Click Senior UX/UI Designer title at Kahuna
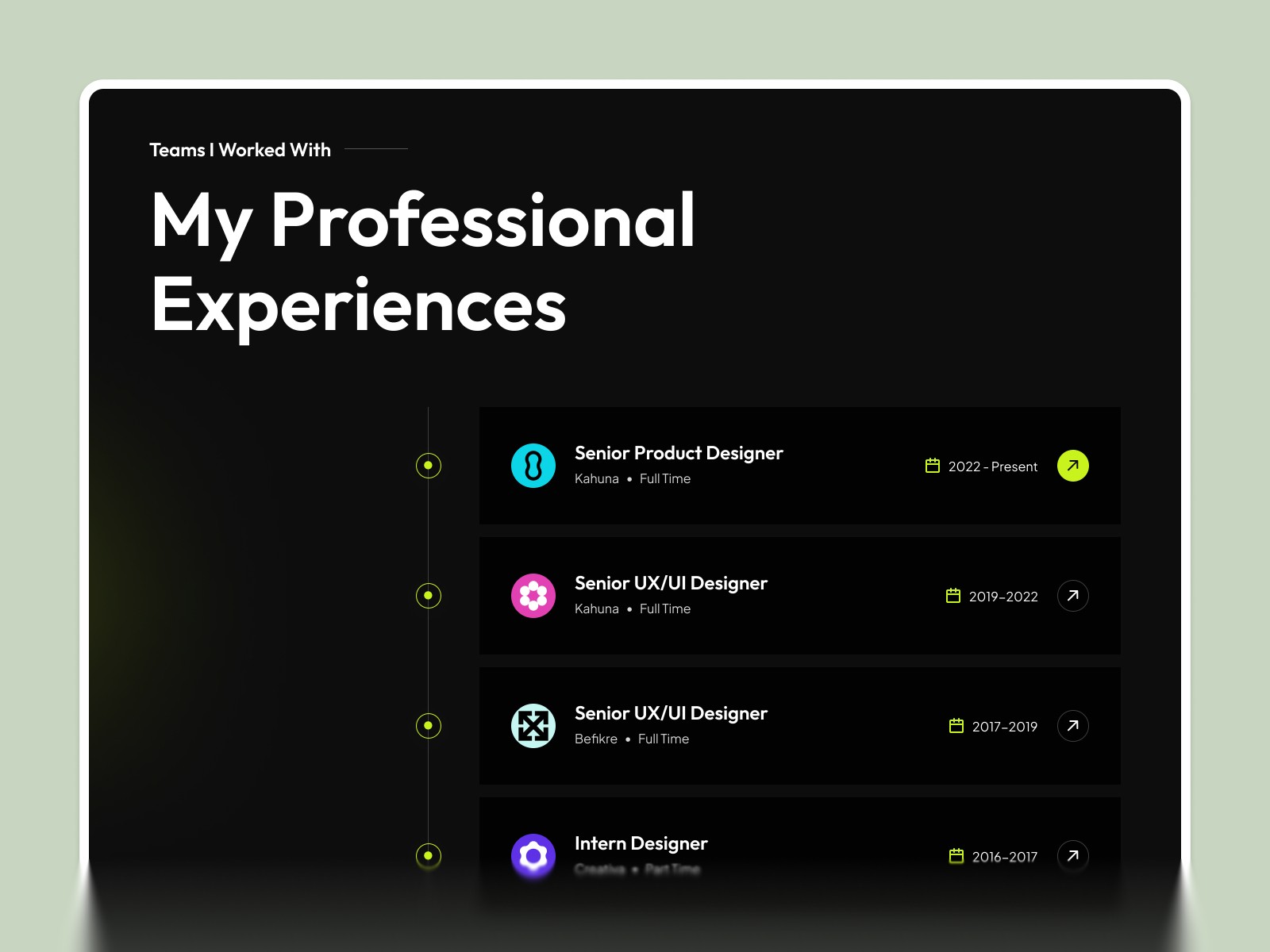Viewport: 1270px width, 952px height. (671, 583)
